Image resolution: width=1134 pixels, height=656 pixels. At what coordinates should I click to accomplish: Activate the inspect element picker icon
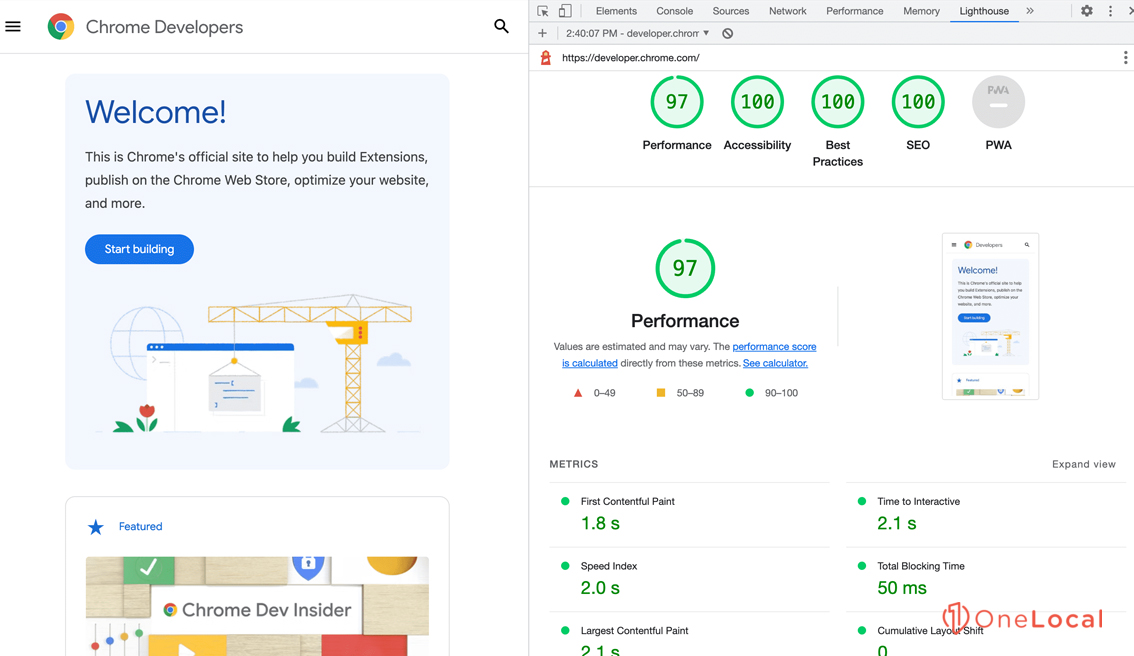coord(542,11)
